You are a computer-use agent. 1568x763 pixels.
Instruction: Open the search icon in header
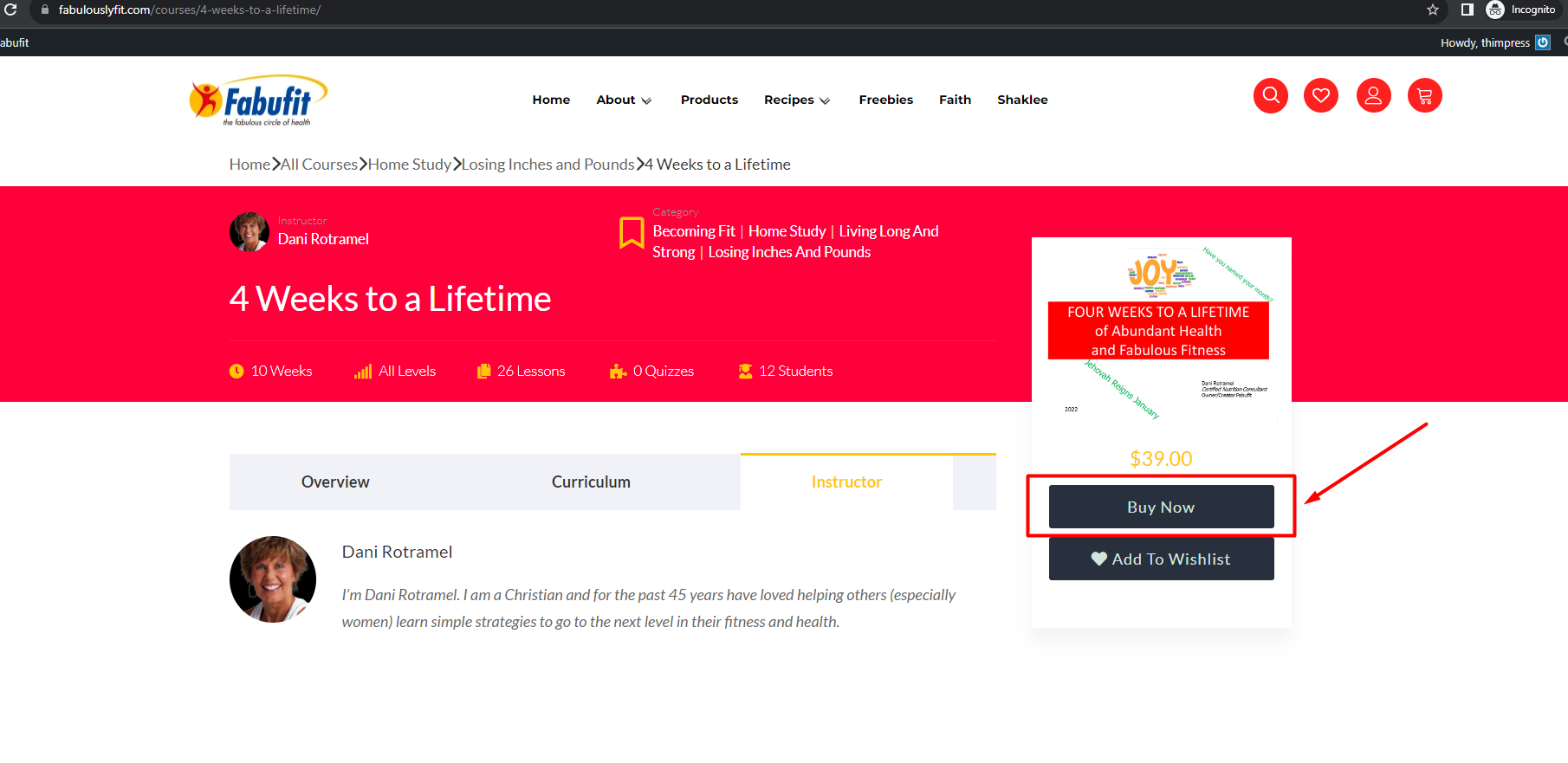1271,95
